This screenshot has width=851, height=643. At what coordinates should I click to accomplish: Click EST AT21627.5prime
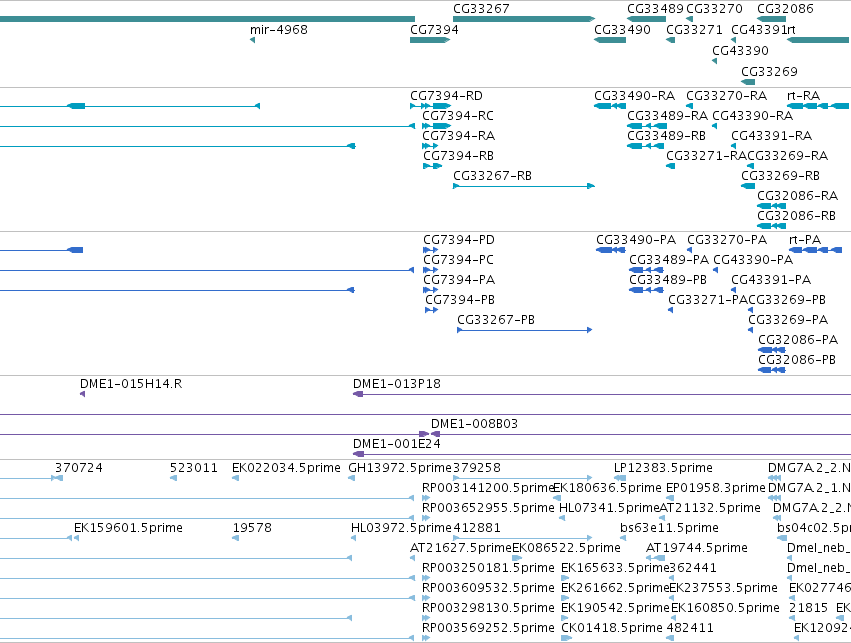[x=461, y=548]
